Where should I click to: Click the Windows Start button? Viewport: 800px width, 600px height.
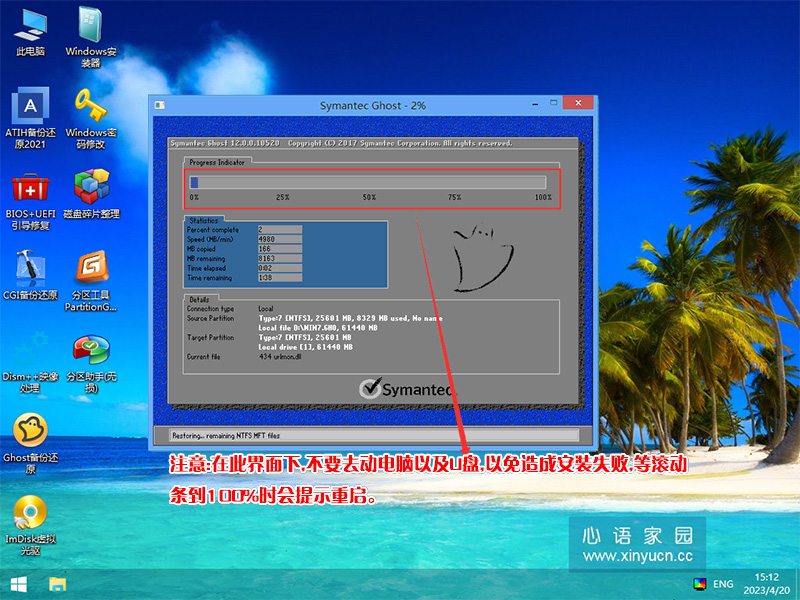(x=18, y=585)
